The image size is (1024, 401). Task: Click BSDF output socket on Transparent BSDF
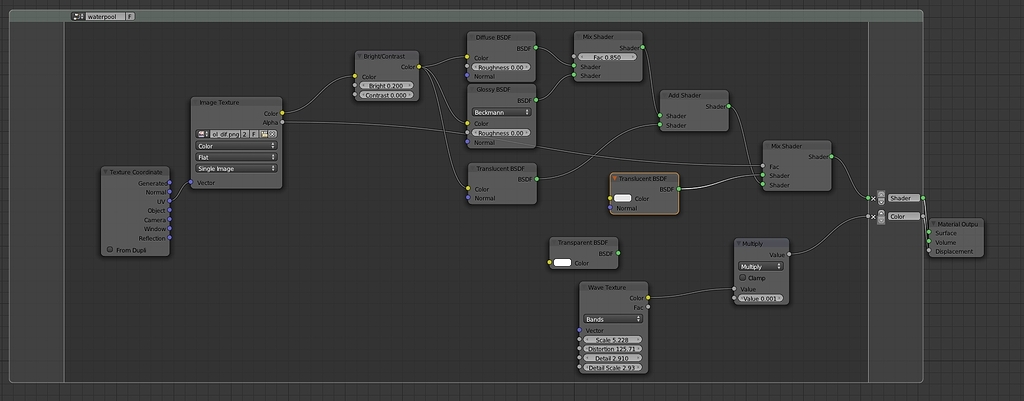point(618,253)
